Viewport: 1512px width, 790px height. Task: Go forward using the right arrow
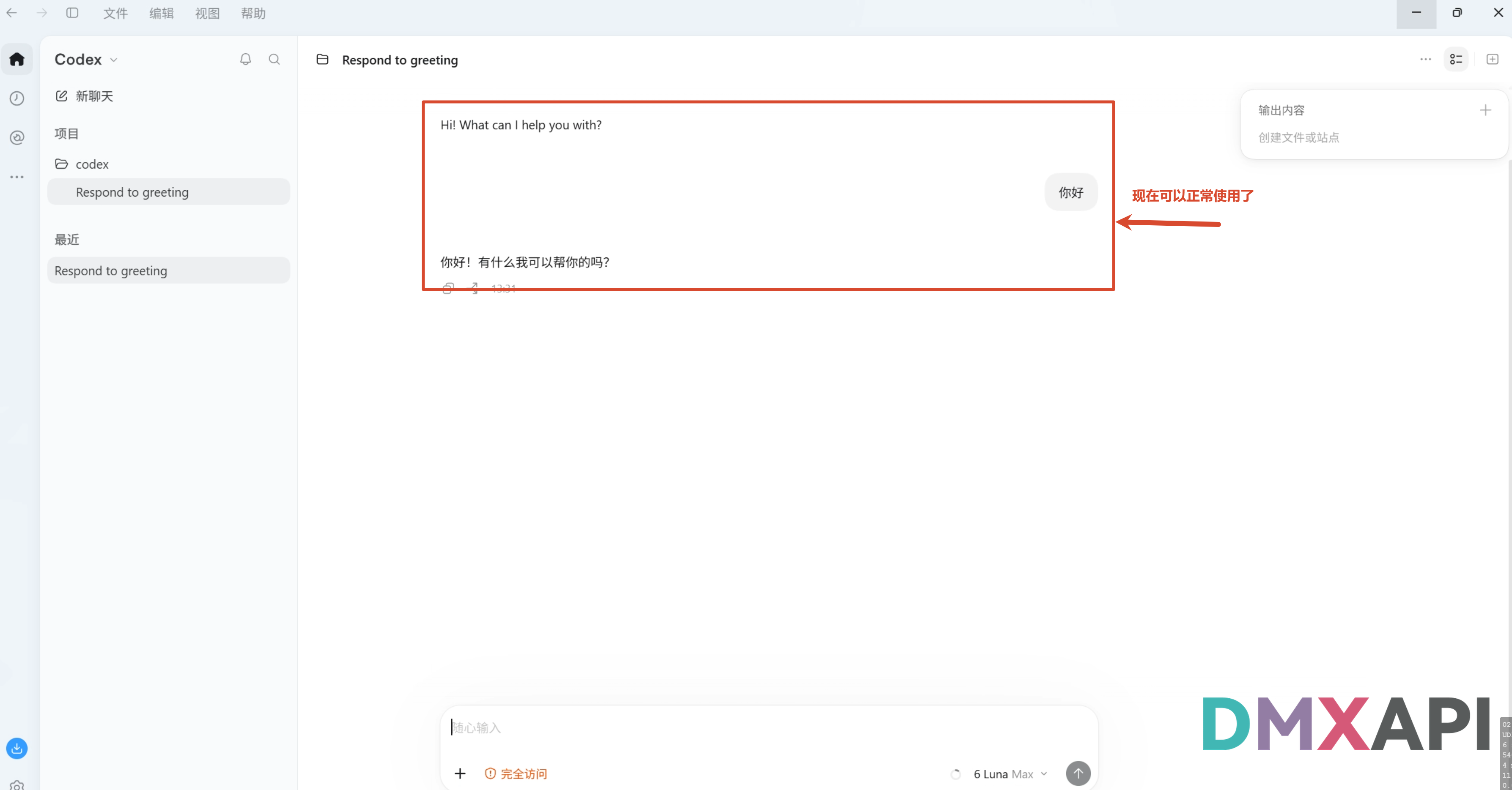[x=42, y=13]
